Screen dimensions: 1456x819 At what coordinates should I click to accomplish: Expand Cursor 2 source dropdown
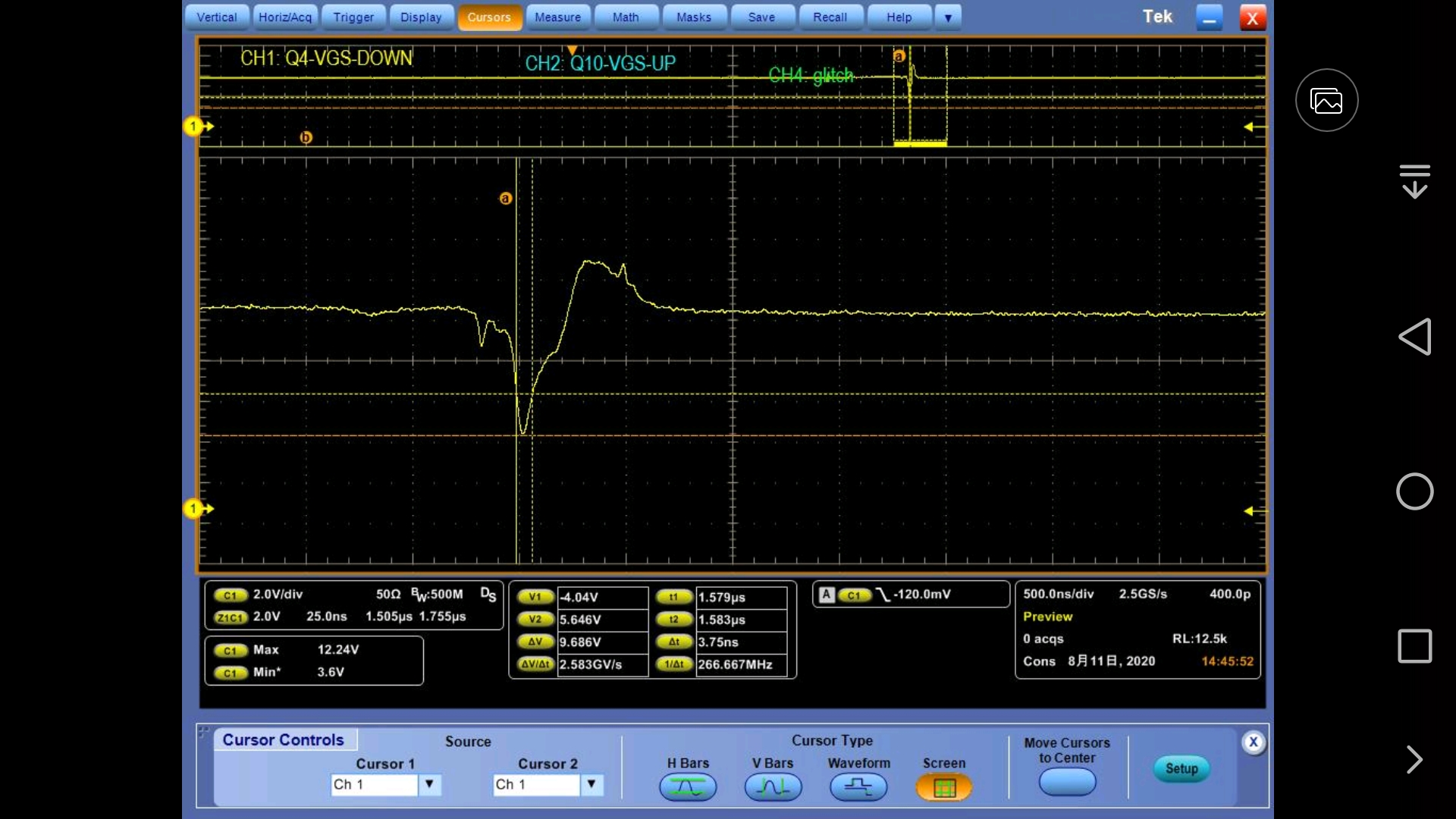tap(591, 784)
